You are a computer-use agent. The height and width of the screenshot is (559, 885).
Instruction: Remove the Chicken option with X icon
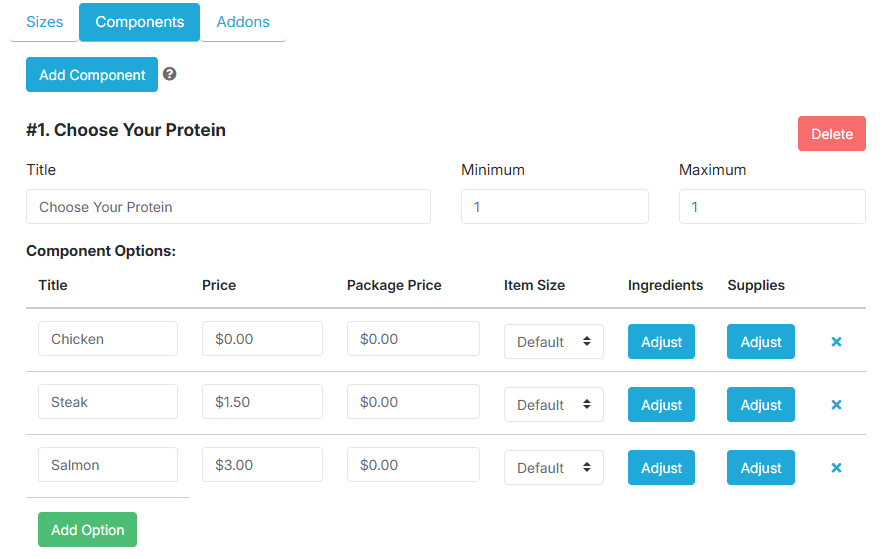(x=836, y=342)
